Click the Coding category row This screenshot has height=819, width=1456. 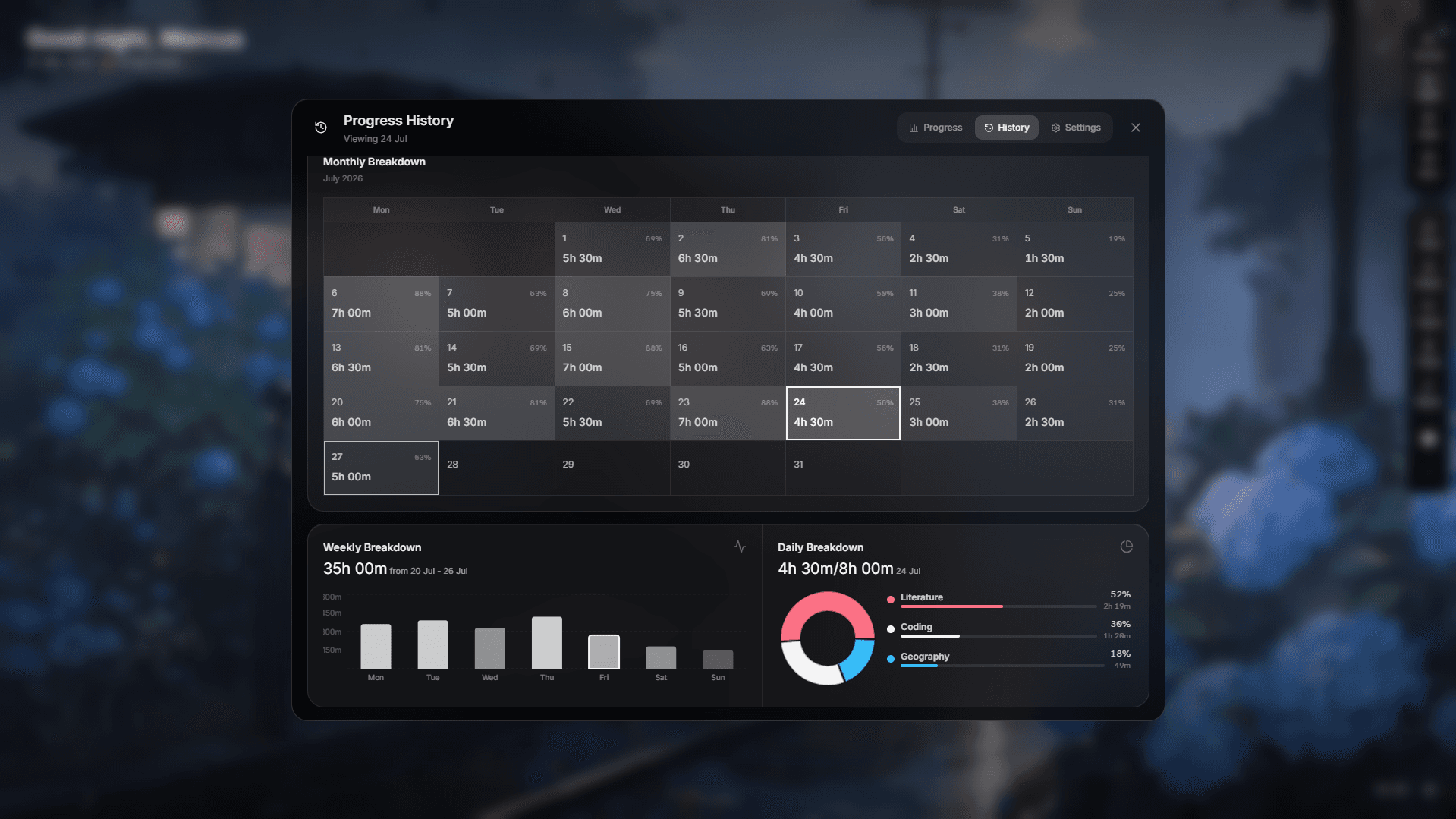[1008, 630]
